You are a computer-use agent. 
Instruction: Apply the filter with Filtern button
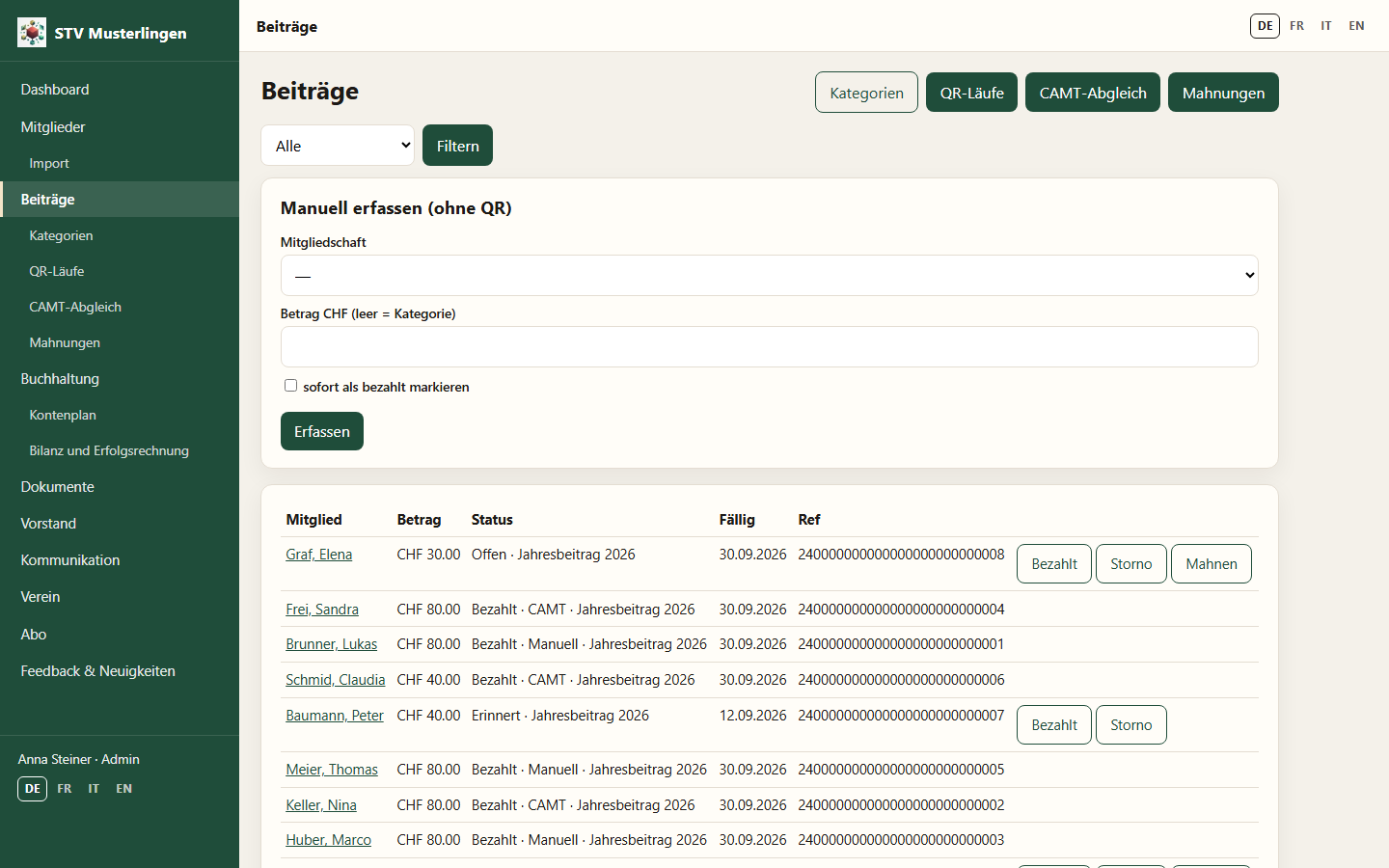(x=457, y=146)
